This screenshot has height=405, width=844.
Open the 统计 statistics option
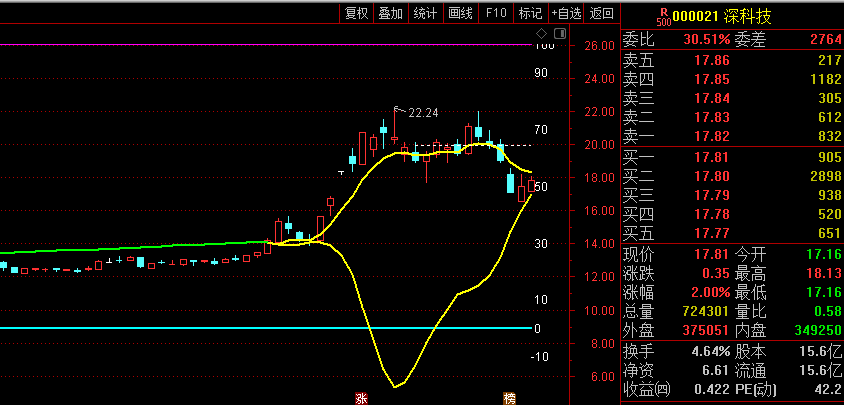(425, 13)
